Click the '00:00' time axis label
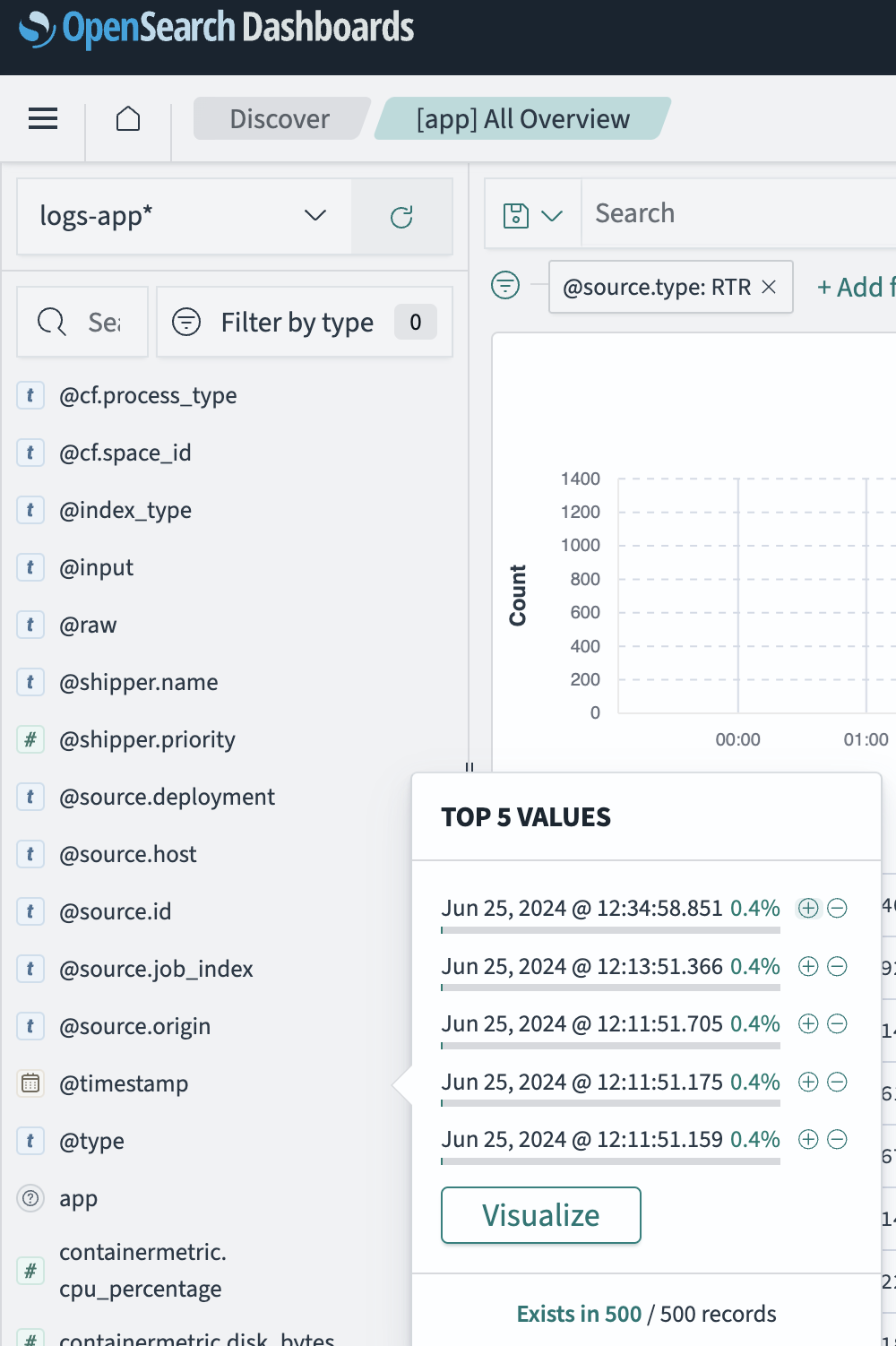The image size is (896, 1346). (737, 739)
